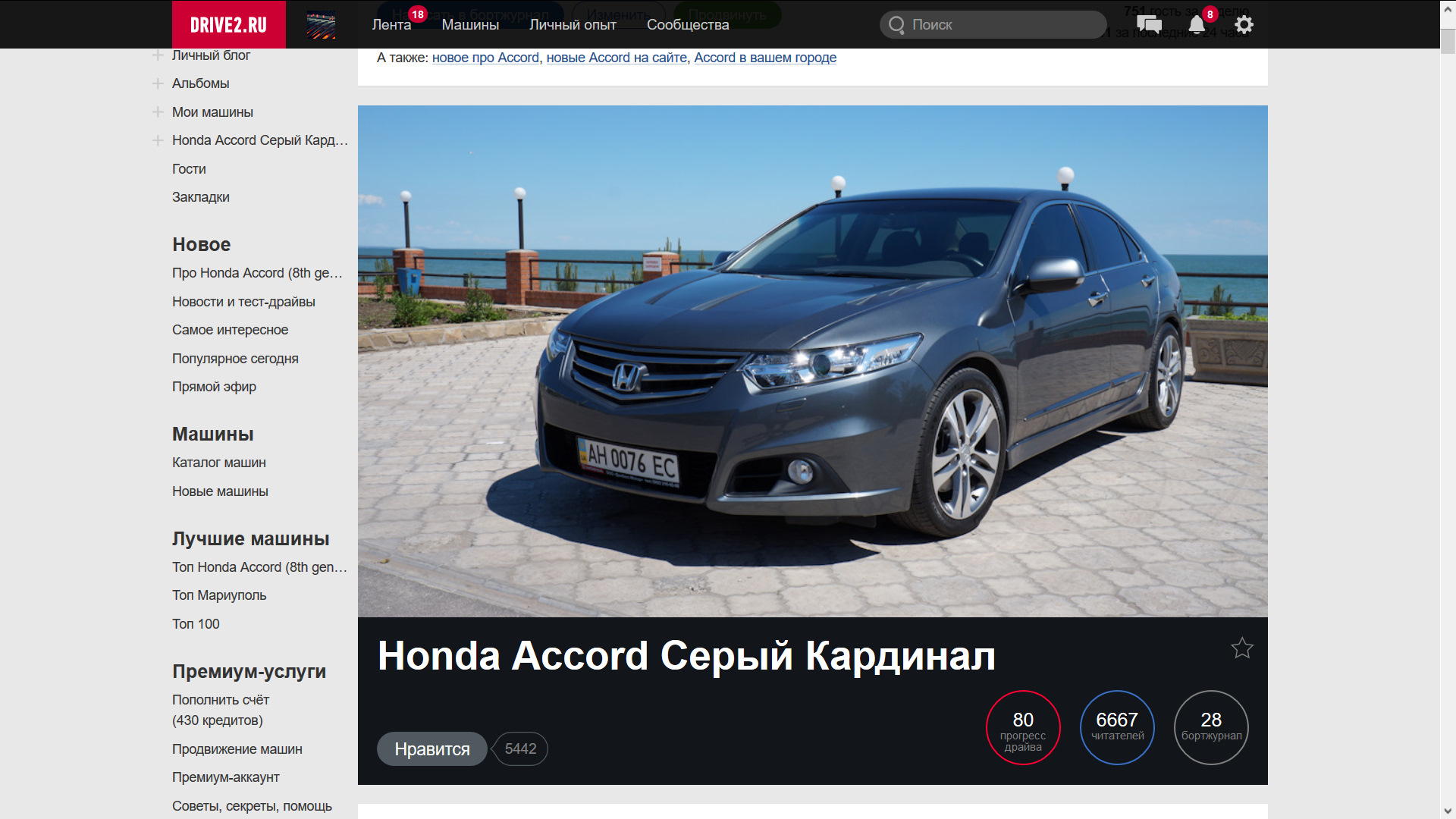Screen dimensions: 1456x819
Task: Expand the Личный блог plus
Action: point(158,55)
